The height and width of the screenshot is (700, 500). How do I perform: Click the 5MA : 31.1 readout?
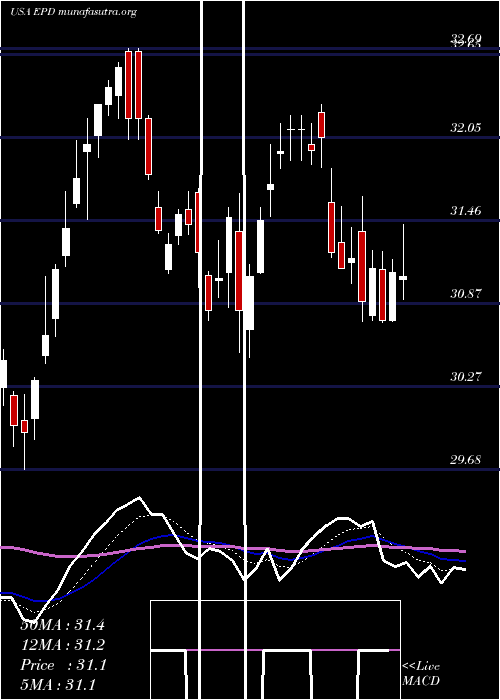pos(58,685)
